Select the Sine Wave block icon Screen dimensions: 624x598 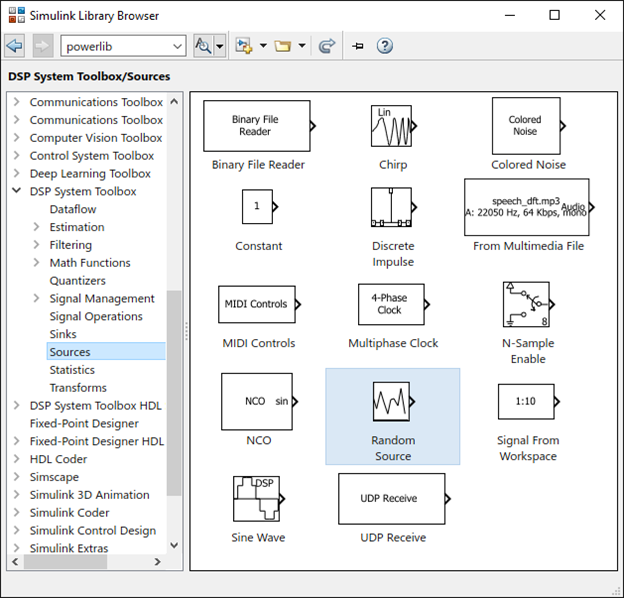point(259,499)
